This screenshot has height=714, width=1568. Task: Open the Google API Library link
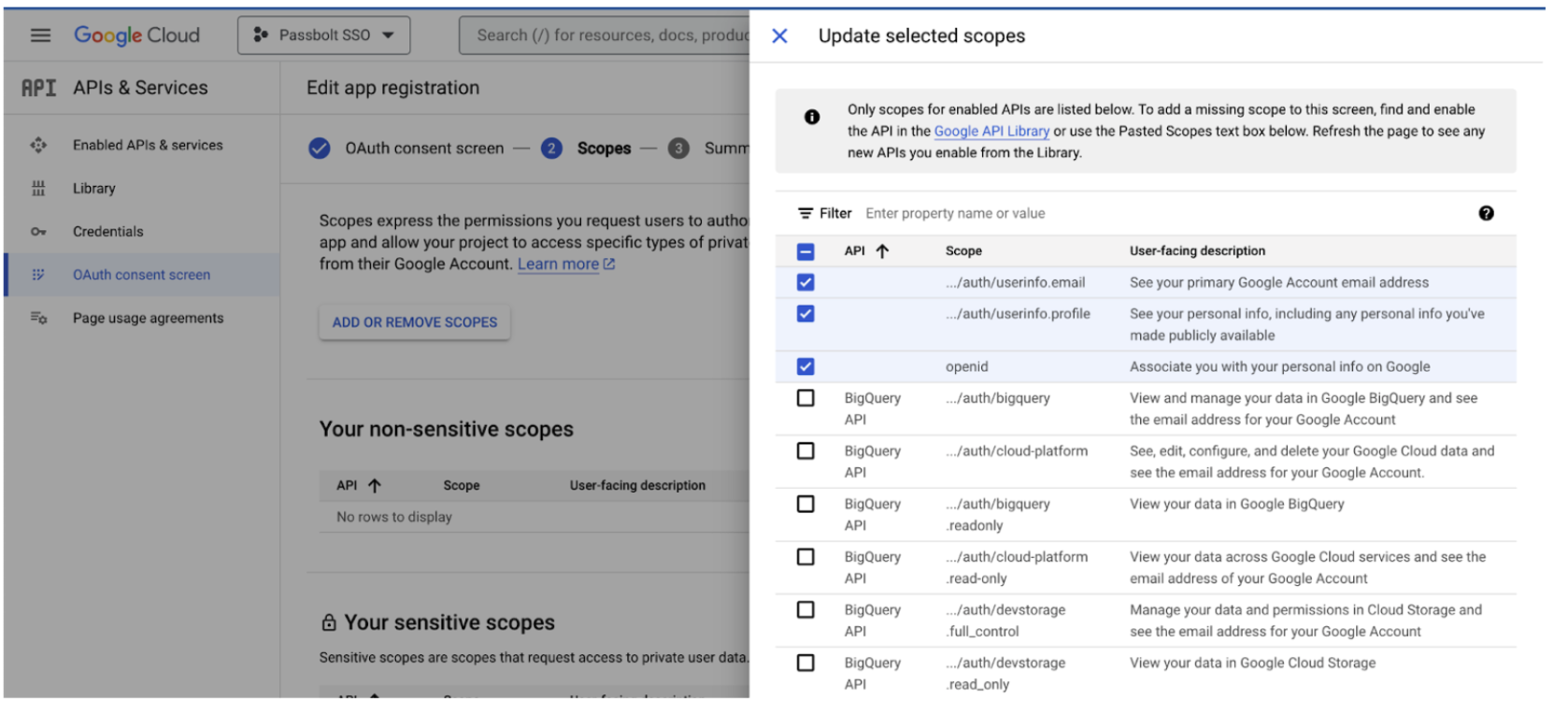pyautogui.click(x=991, y=131)
